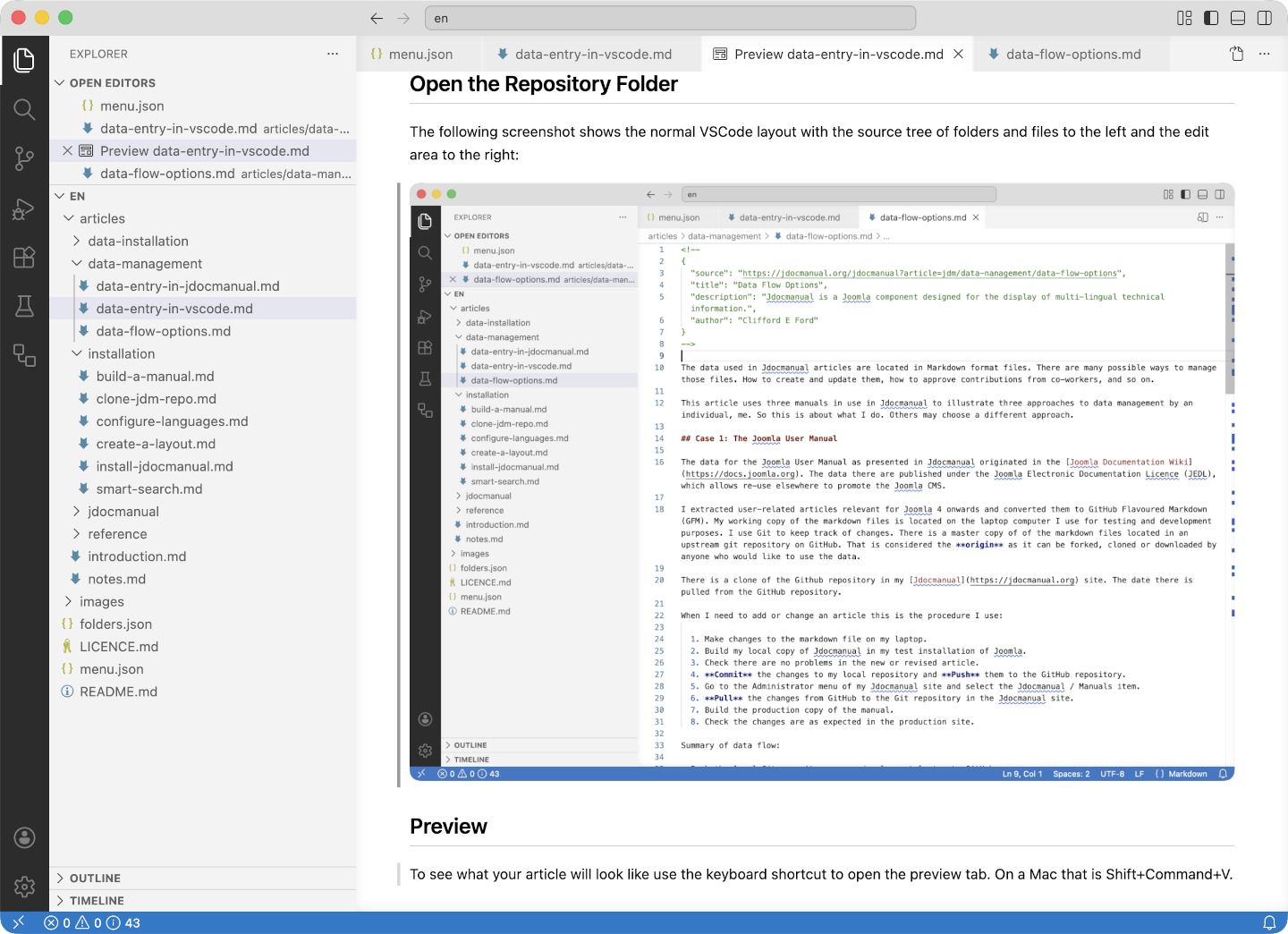Open data-flow-options.md in file tree
The width and height of the screenshot is (1288, 934).
[x=203, y=331]
